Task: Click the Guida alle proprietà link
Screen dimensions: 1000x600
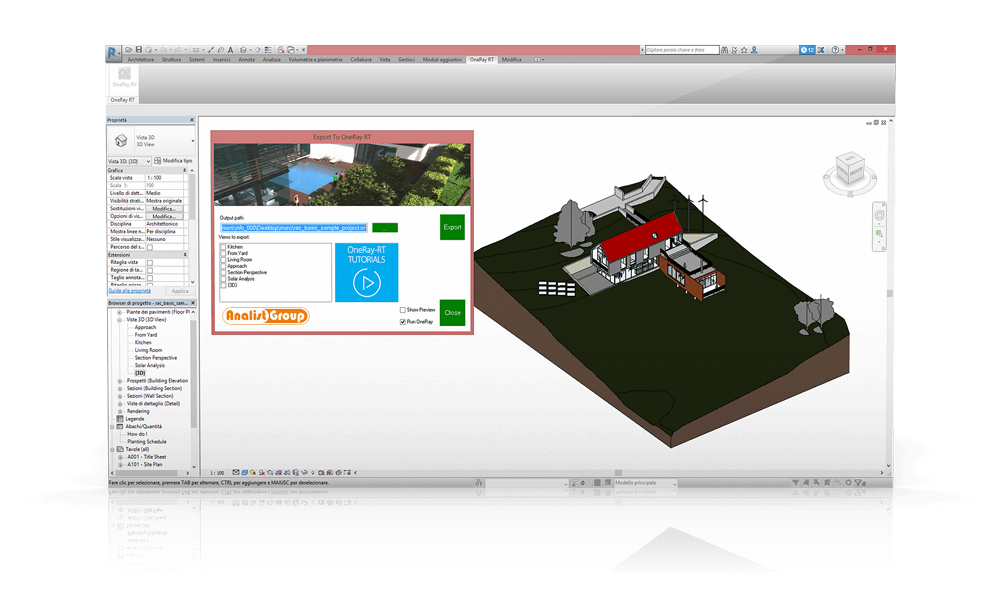Action: pos(129,290)
